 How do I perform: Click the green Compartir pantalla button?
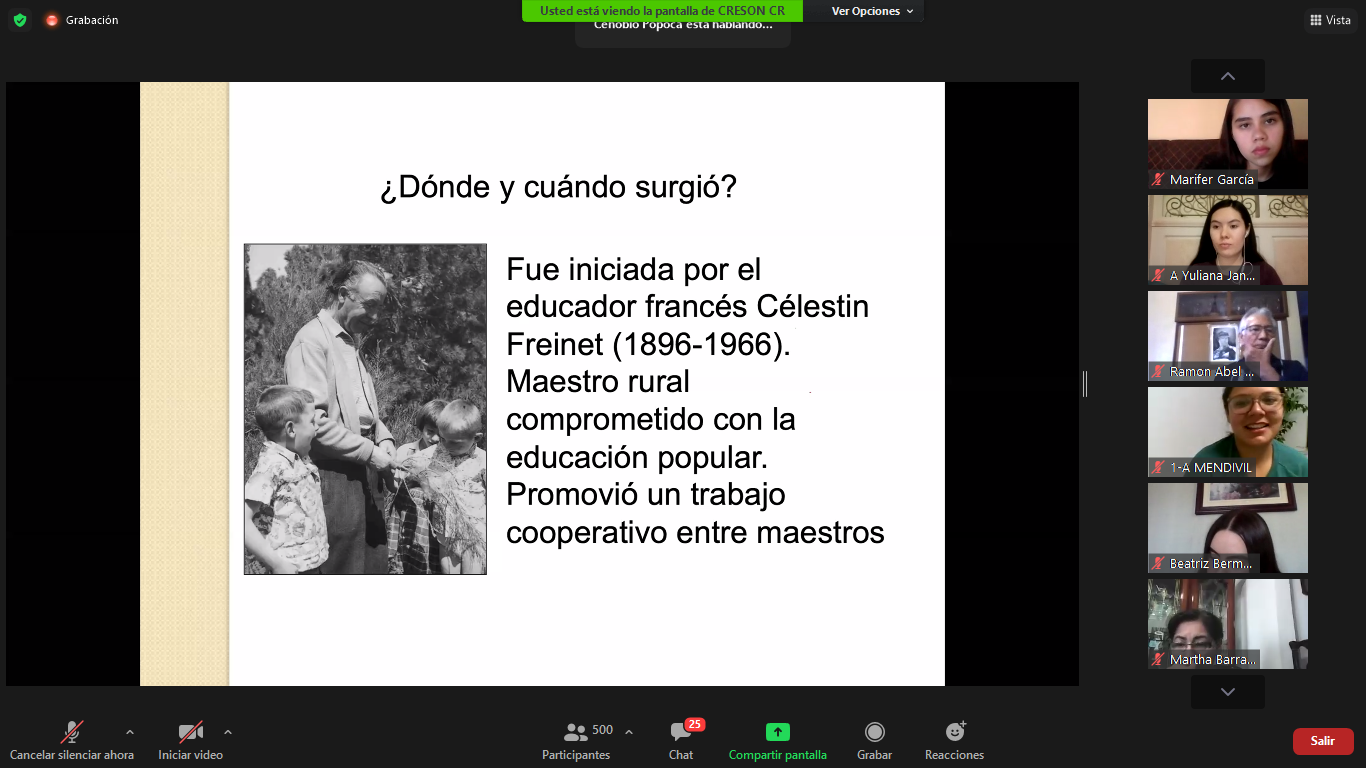777,741
